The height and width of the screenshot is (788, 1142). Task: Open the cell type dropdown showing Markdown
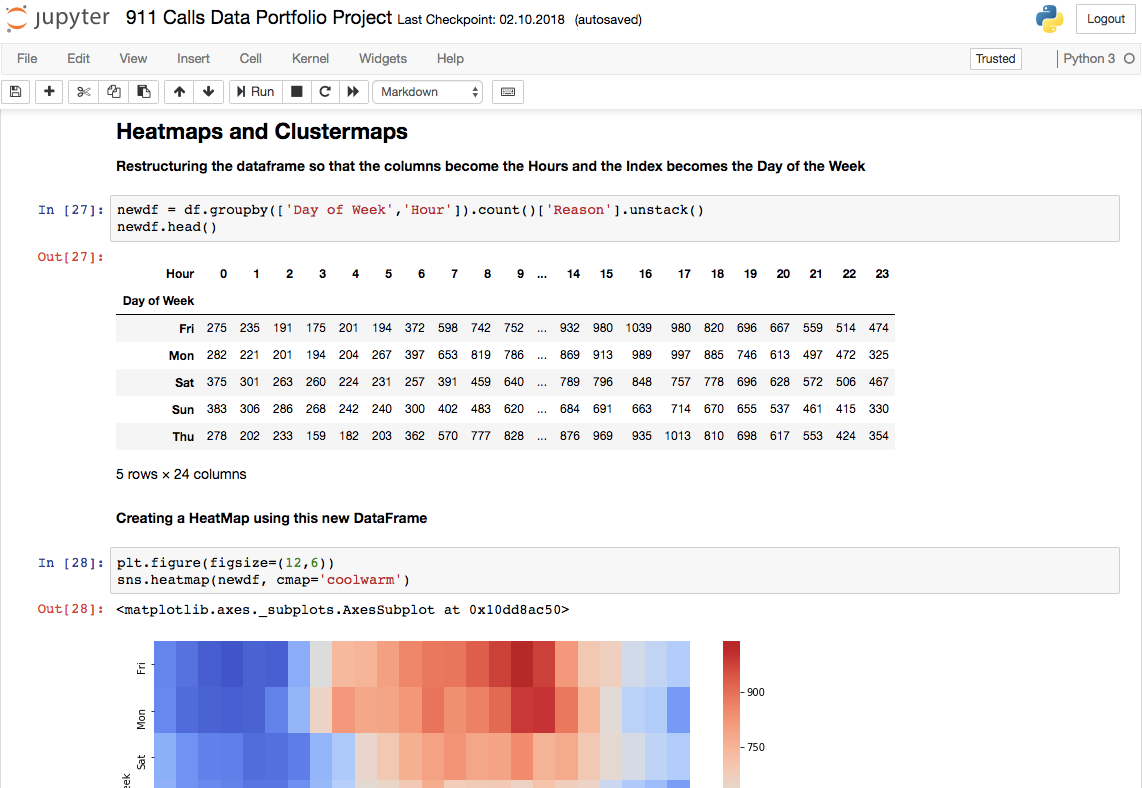click(x=427, y=91)
